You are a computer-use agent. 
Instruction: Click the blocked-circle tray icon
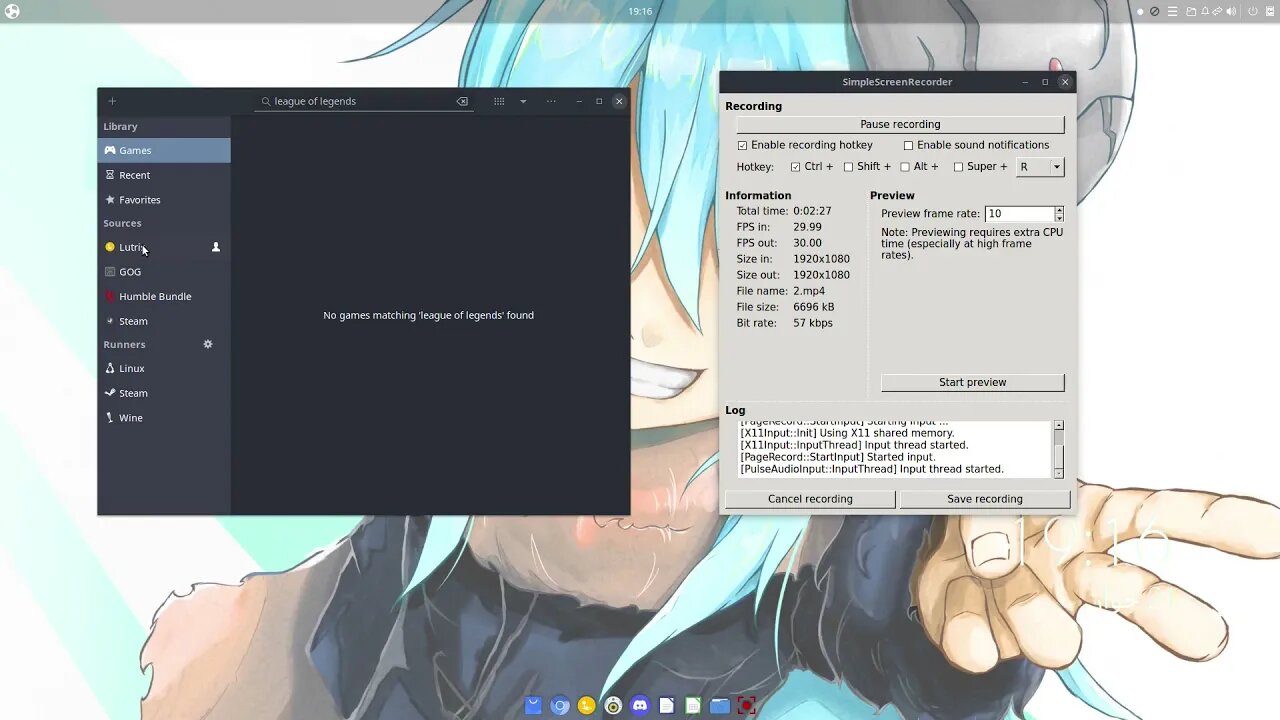[1155, 12]
